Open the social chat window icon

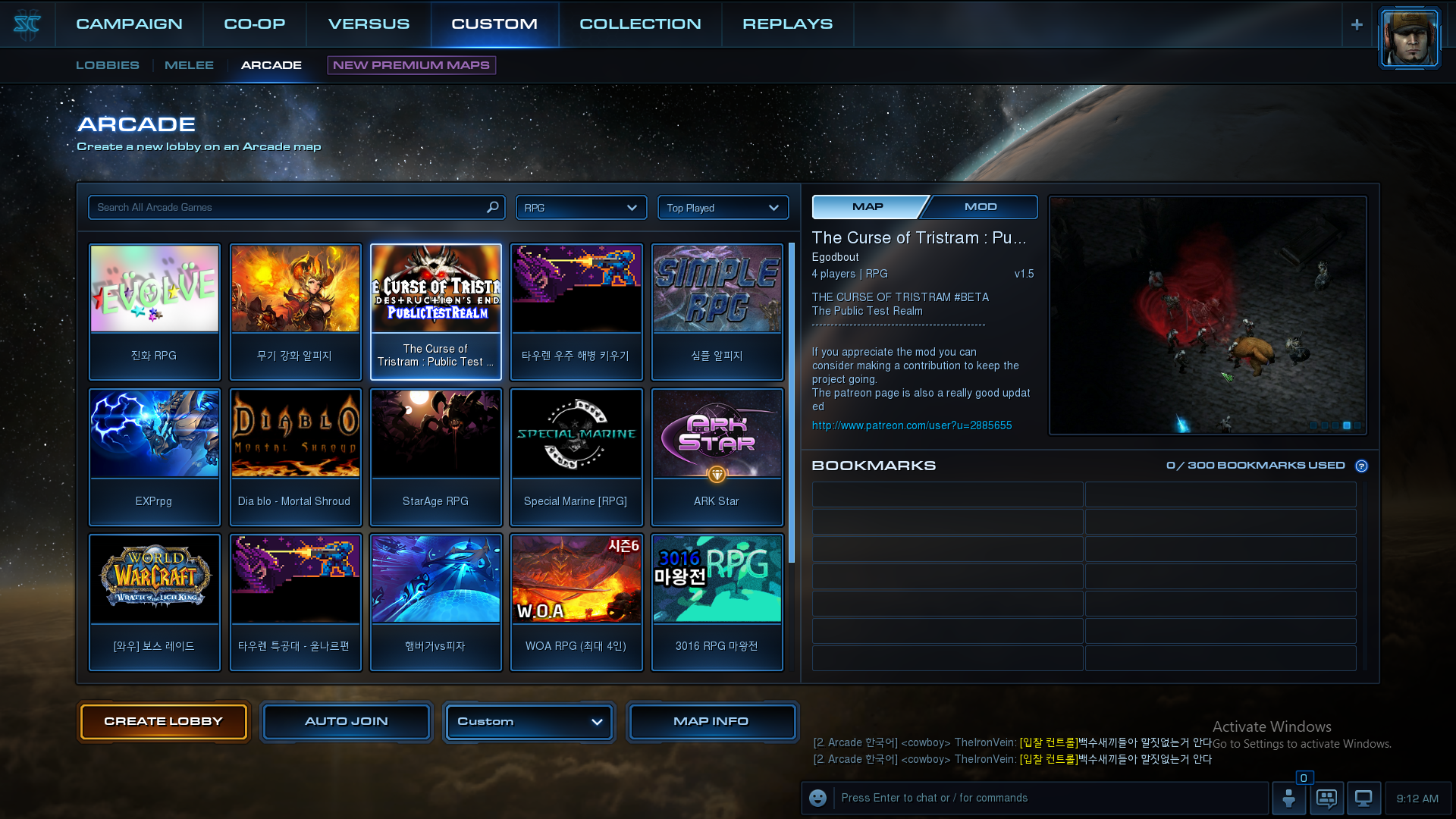1326,799
